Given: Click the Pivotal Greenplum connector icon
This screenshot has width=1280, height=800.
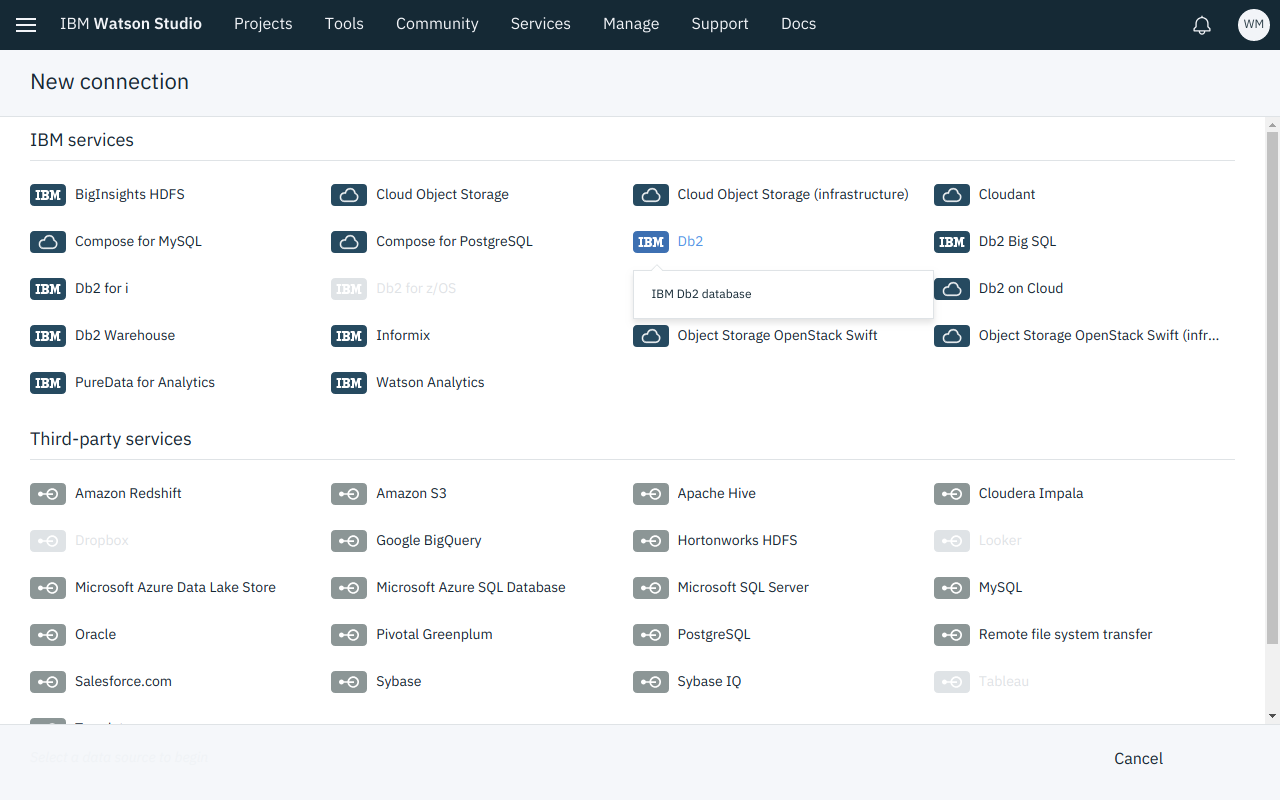Looking at the screenshot, I should pos(349,635).
